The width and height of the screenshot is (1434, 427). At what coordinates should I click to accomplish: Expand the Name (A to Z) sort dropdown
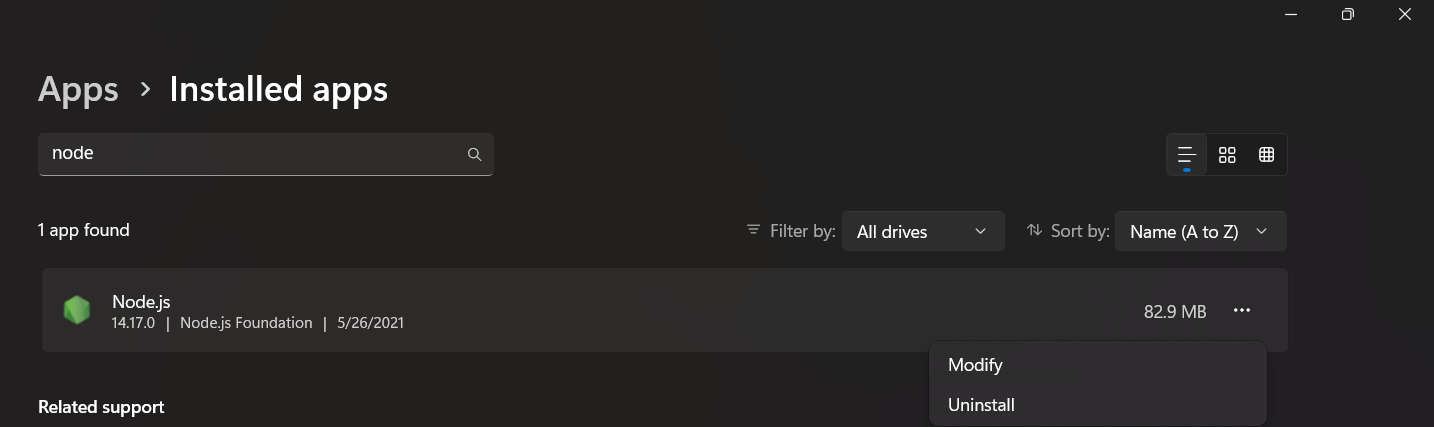tap(1199, 231)
